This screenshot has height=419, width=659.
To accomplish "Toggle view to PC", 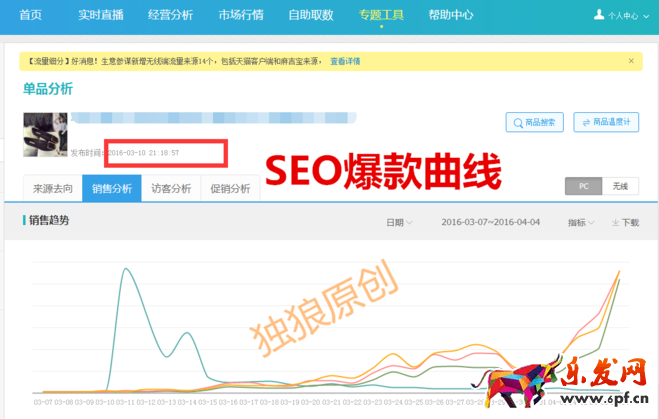I will point(582,186).
